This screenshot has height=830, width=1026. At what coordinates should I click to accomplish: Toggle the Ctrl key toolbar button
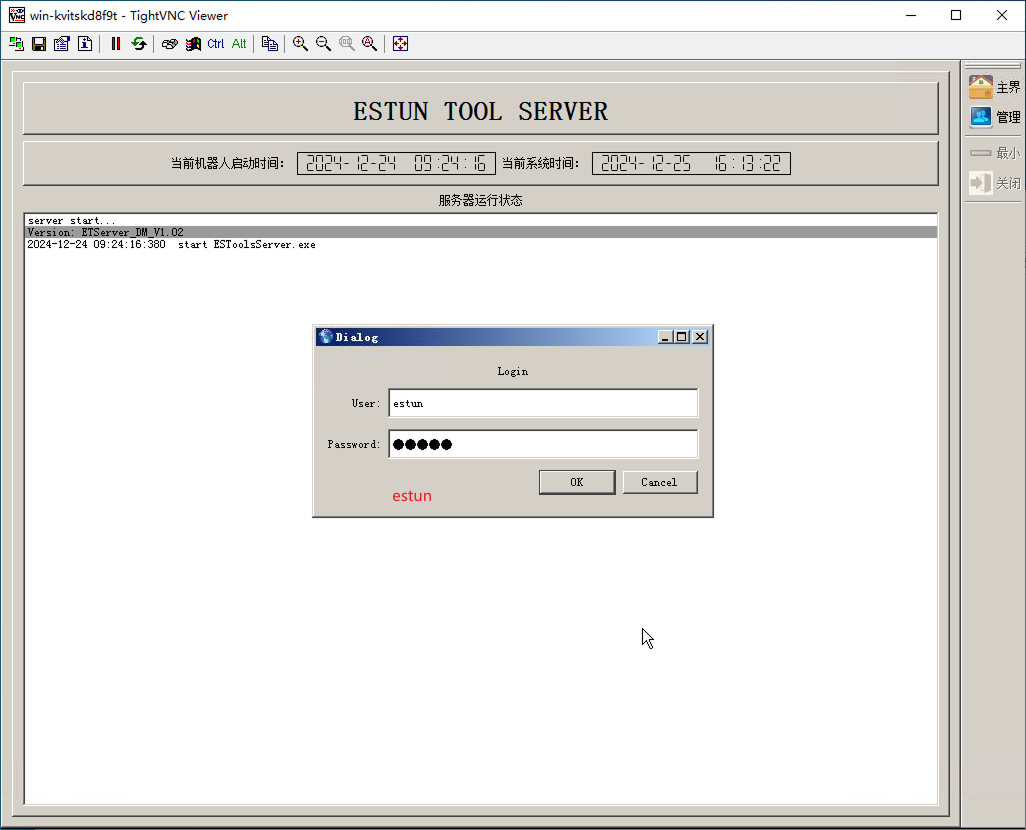click(216, 44)
